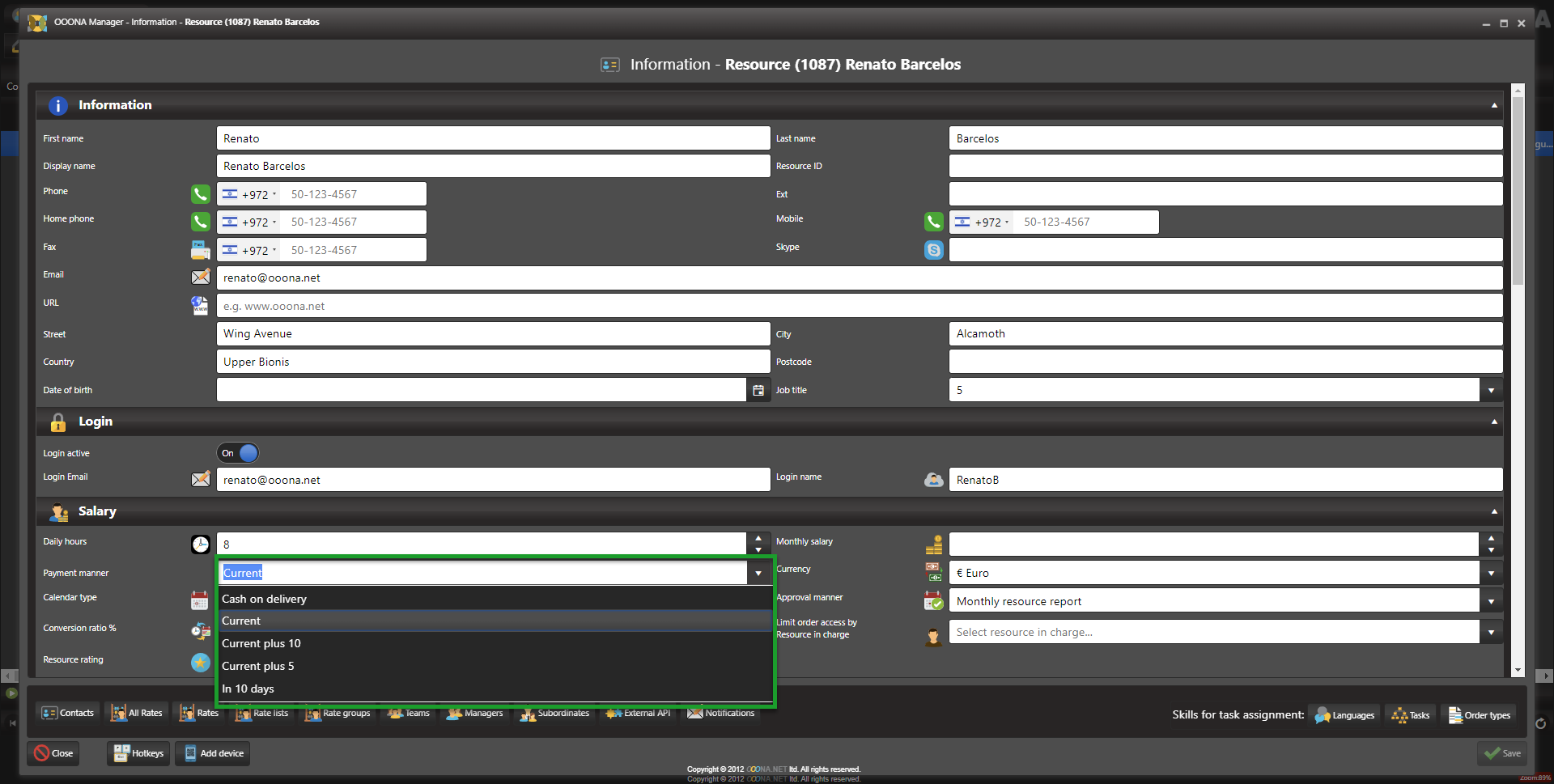Expand the Currency dropdown
The image size is (1554, 784).
tap(1491, 574)
